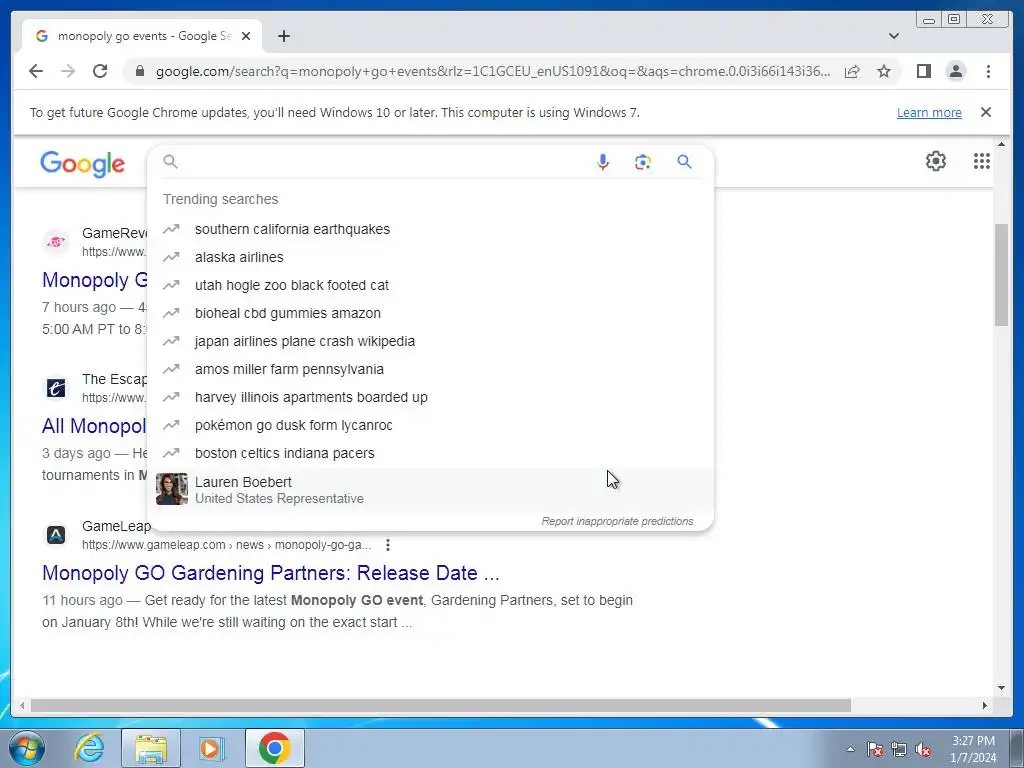Screen dimensions: 1024x768
Task: Click Lauren Boebert's photo thumbnail
Action: tap(172, 489)
